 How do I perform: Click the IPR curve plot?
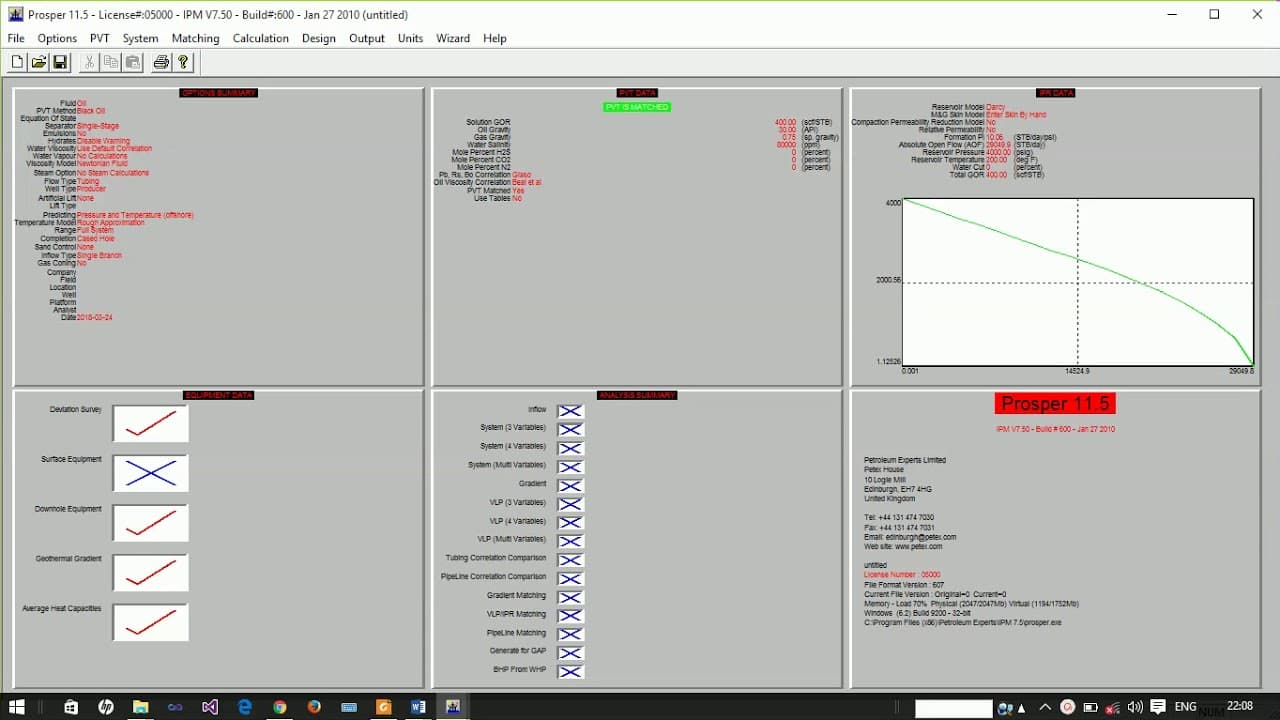pyautogui.click(x=1078, y=282)
